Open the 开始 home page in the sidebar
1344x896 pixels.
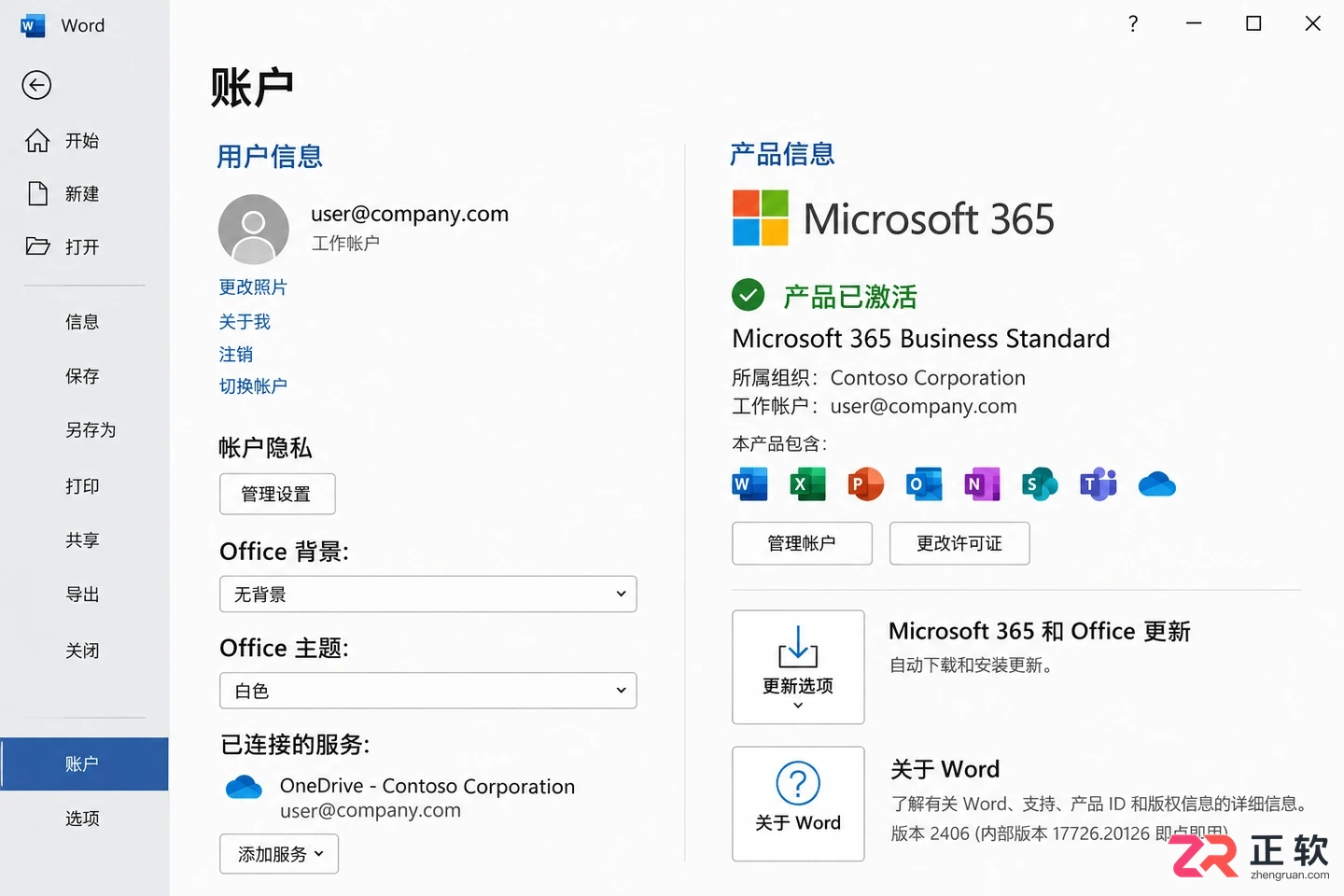tap(84, 141)
